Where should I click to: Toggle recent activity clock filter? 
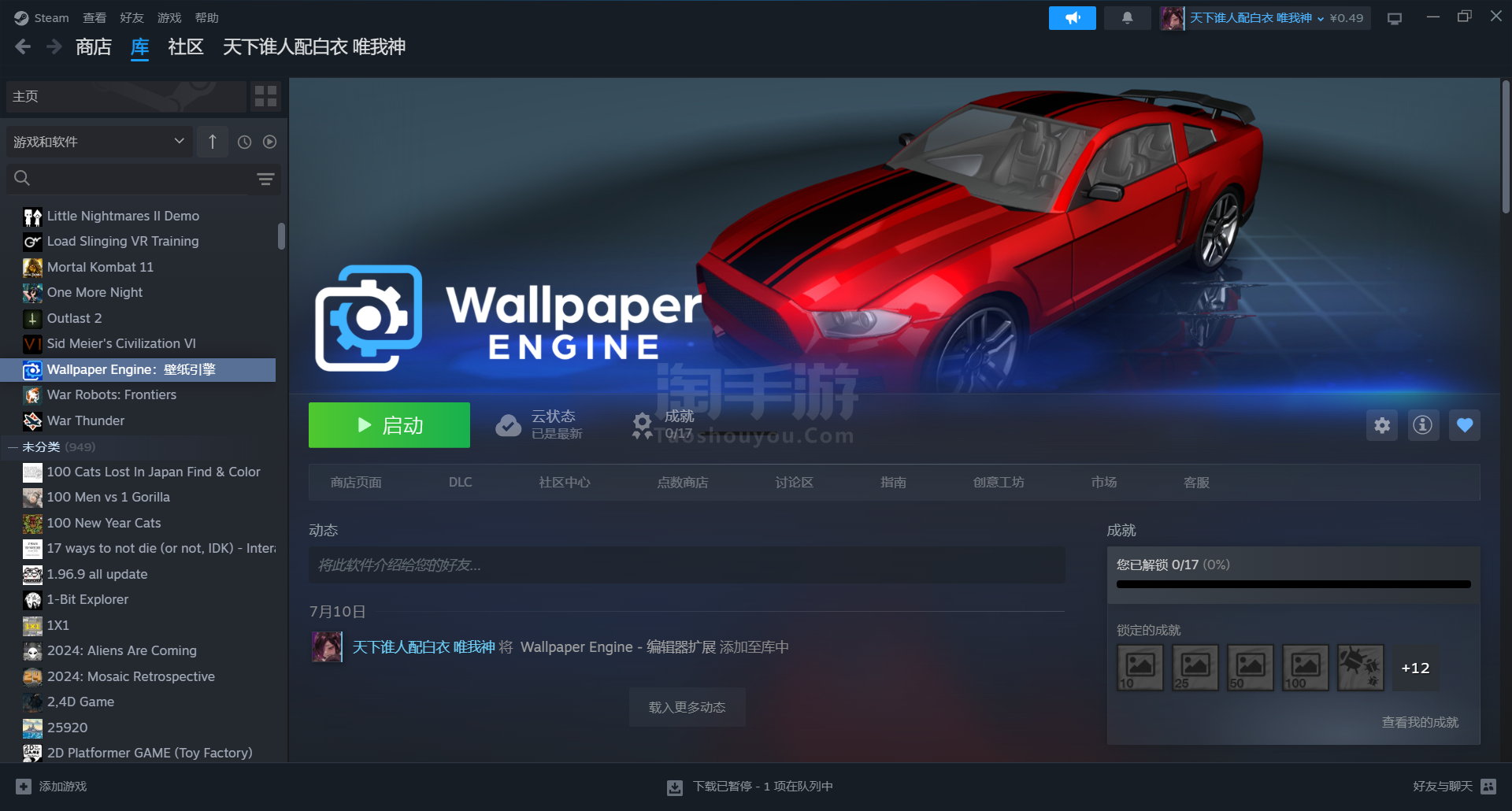coord(245,142)
